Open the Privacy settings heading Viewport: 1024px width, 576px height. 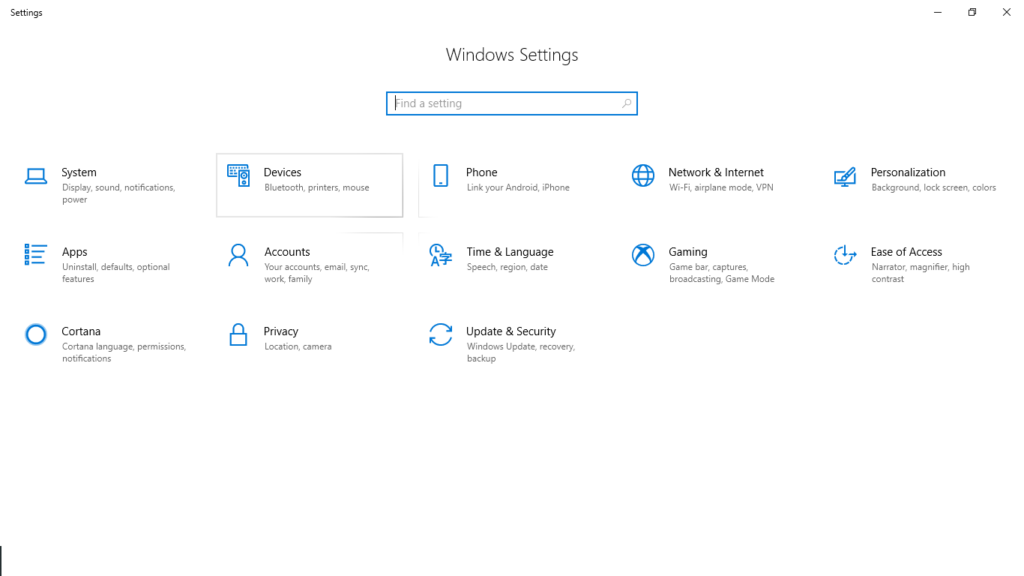pos(281,332)
